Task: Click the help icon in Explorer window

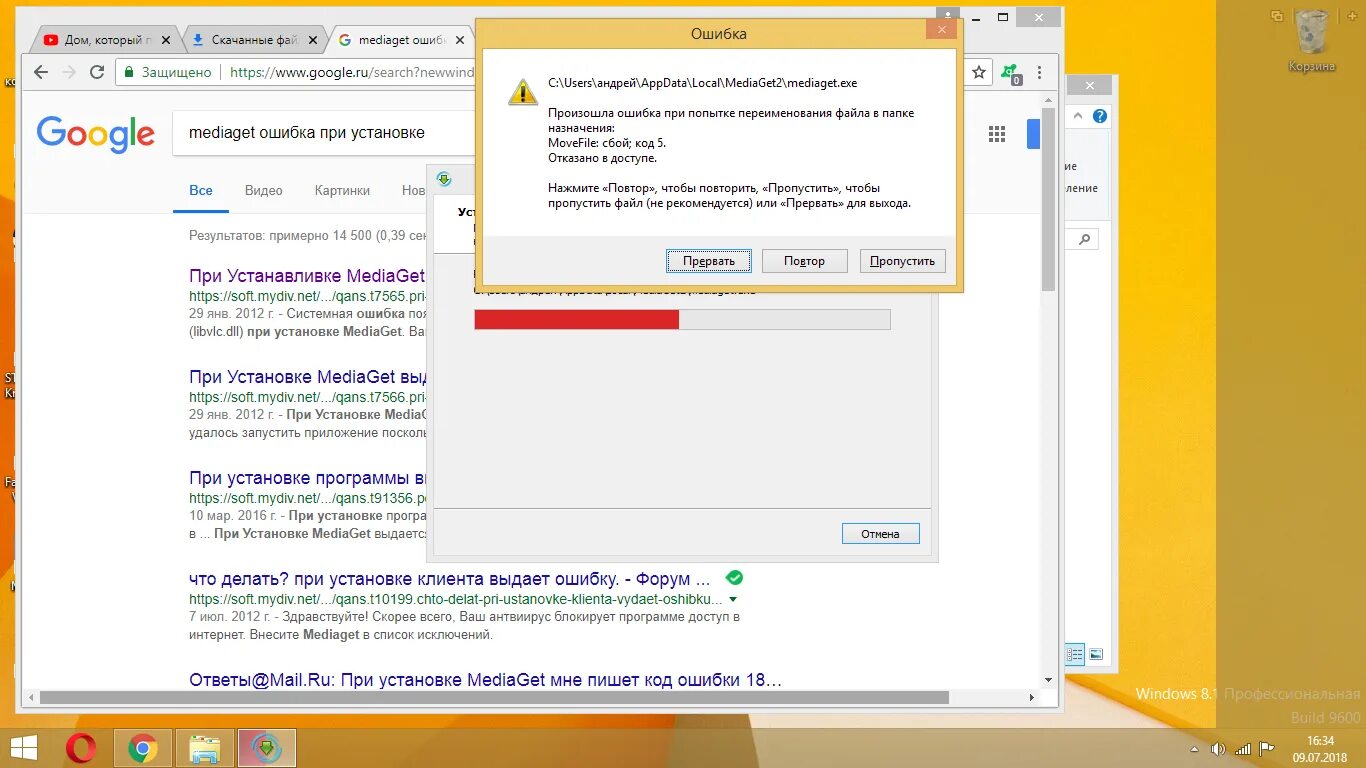Action: [1100, 116]
